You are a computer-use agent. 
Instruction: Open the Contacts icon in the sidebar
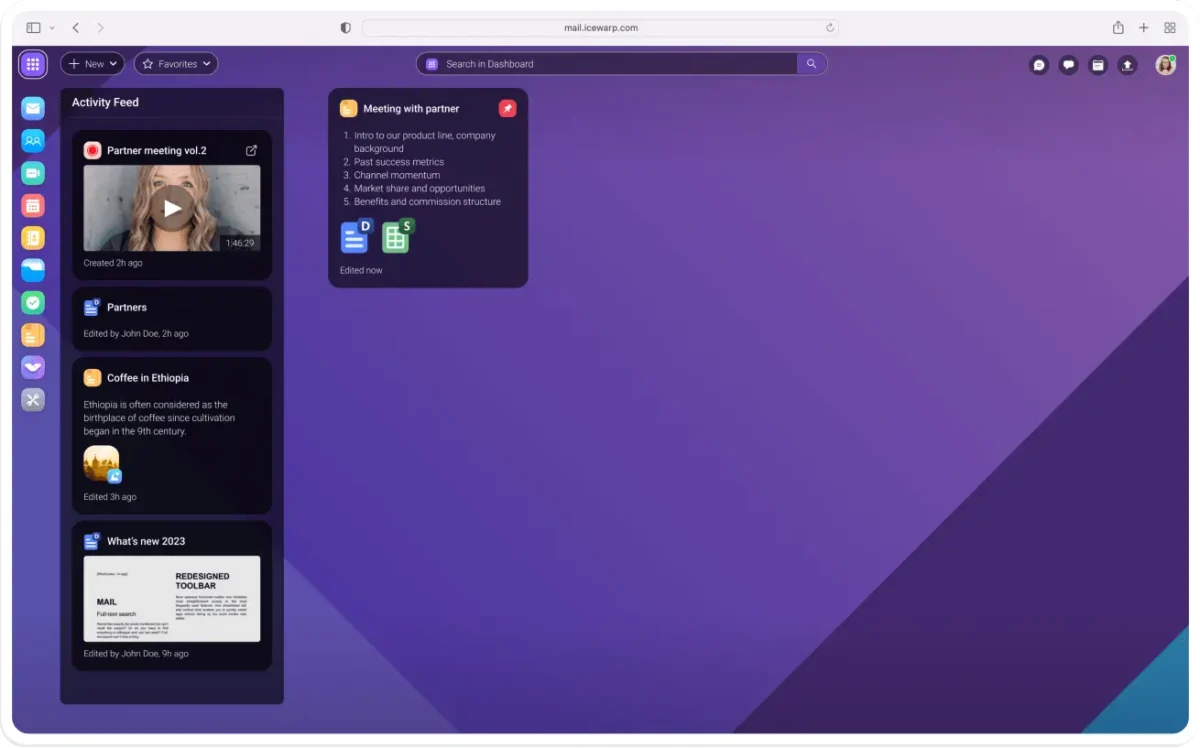click(33, 141)
